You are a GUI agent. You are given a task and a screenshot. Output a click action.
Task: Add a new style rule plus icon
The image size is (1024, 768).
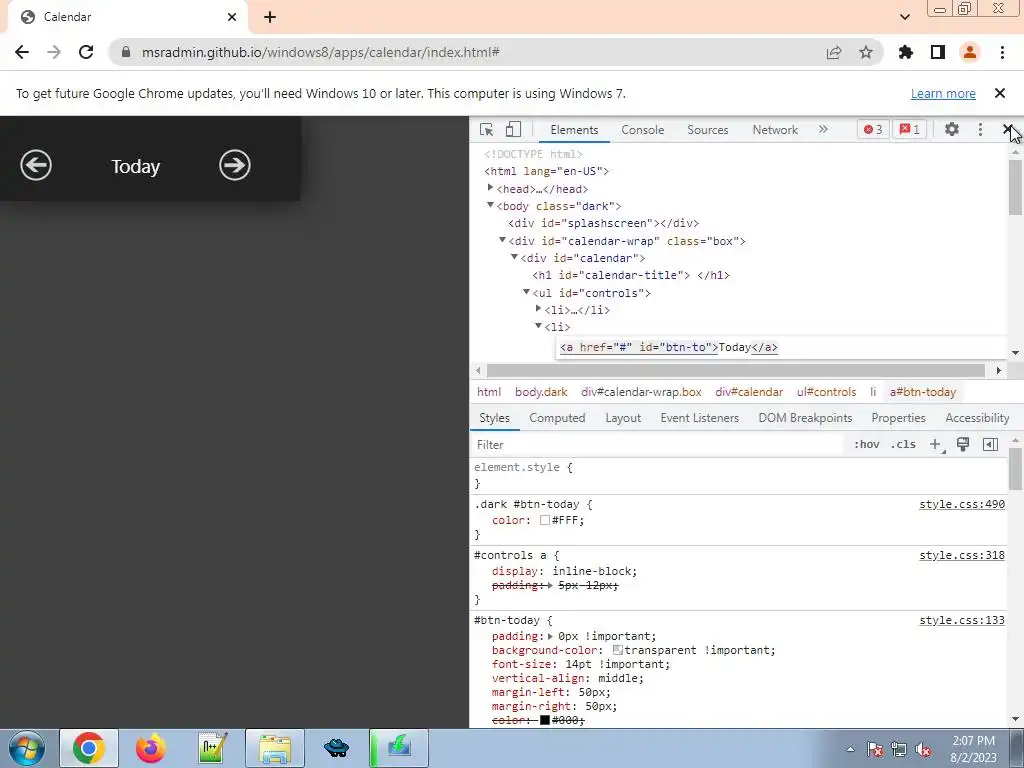(935, 445)
